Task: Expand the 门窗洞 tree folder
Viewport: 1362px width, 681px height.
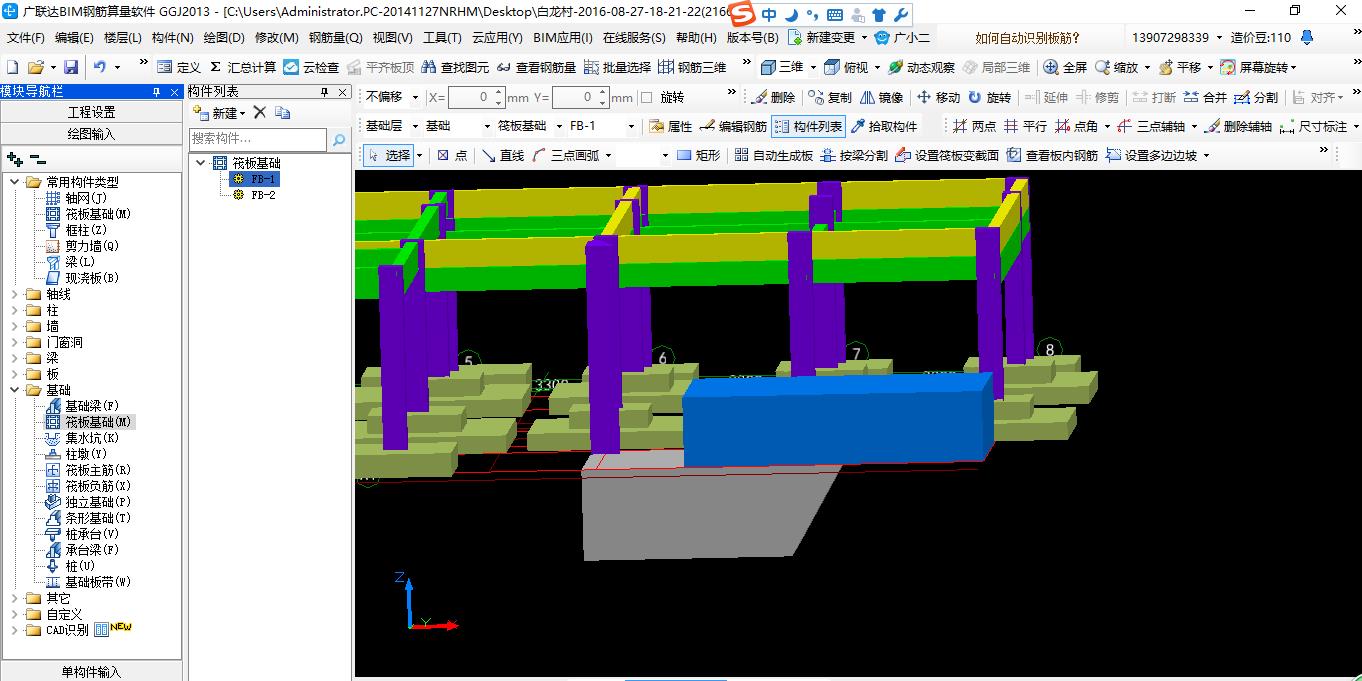Action: (16, 342)
